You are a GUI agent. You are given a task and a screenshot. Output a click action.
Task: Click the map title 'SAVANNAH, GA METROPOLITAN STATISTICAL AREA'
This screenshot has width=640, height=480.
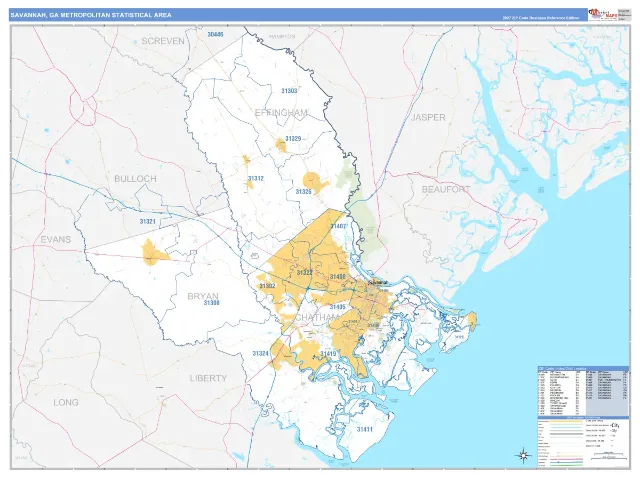pos(91,15)
